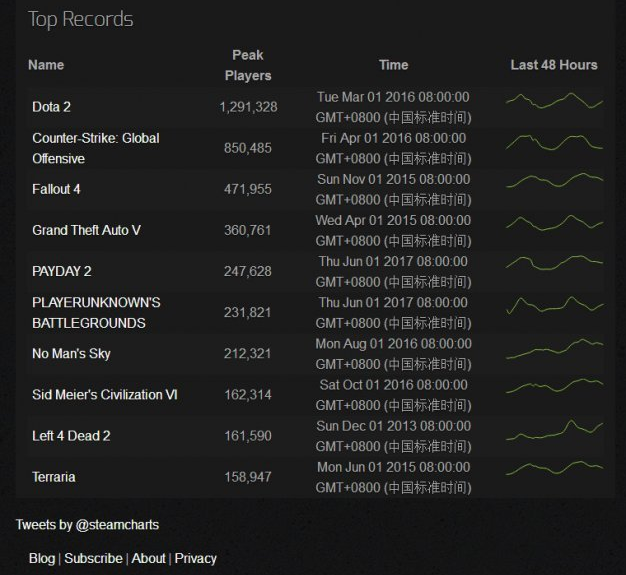The width and height of the screenshot is (626, 575).
Task: Click the Sun Nov 01 2015 timestamp
Action: pyautogui.click(x=394, y=190)
